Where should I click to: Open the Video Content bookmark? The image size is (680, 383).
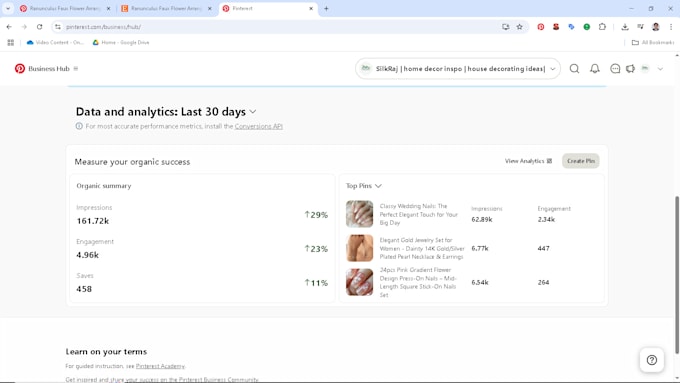[x=55, y=43]
